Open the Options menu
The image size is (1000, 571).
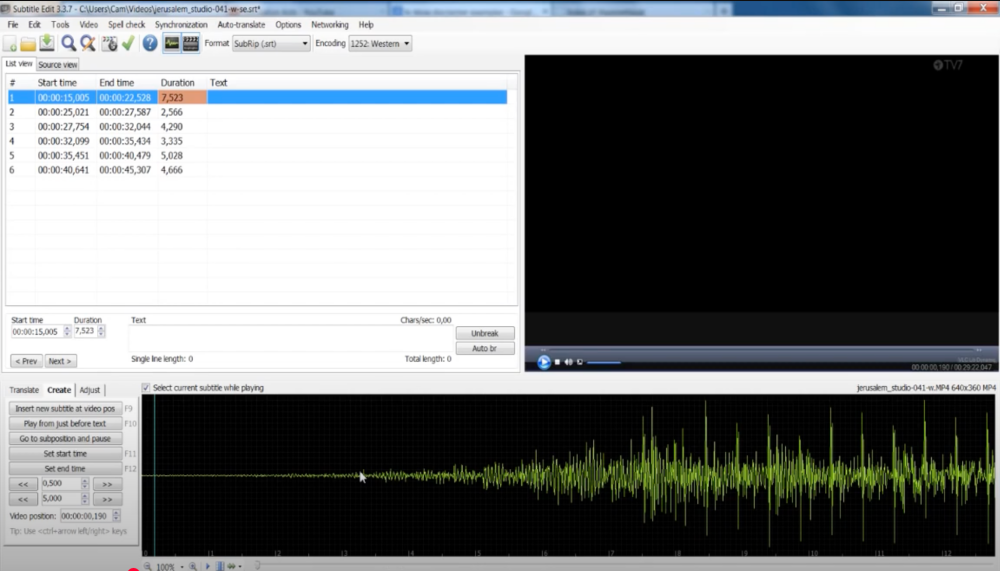(288, 24)
